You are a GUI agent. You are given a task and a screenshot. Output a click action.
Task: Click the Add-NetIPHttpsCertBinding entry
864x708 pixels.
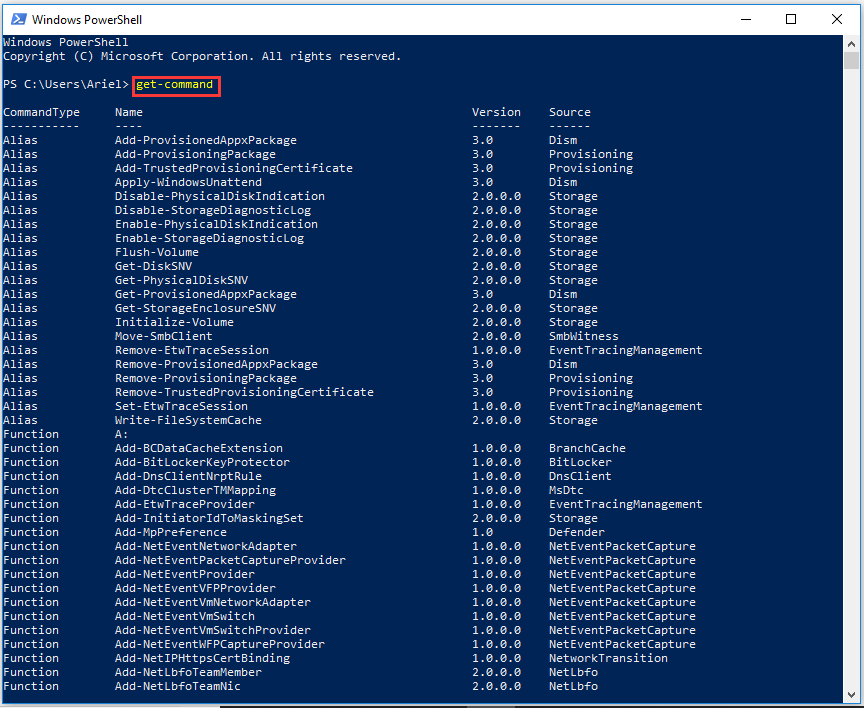202,658
